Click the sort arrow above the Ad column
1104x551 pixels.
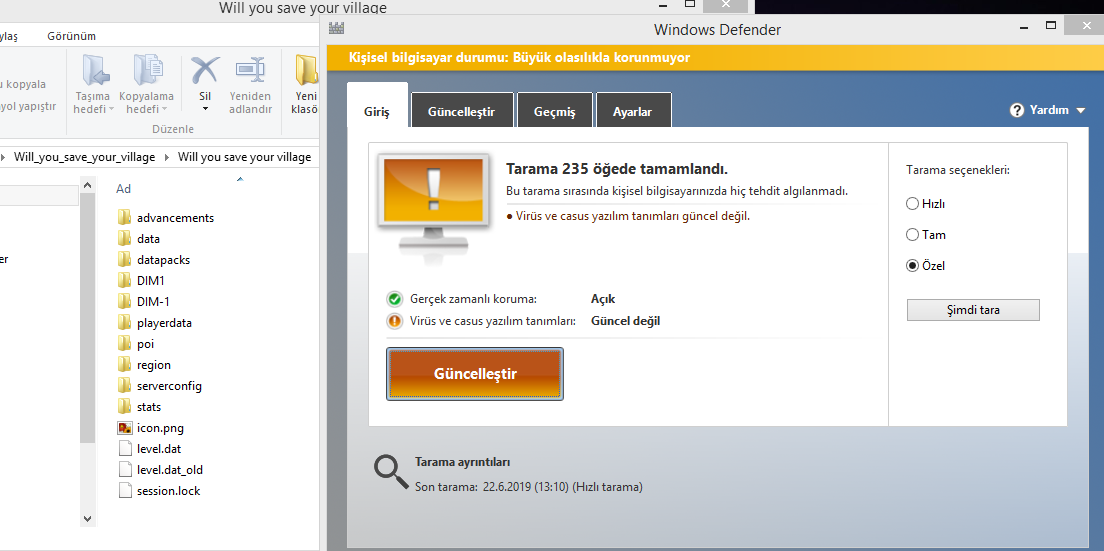point(239,179)
